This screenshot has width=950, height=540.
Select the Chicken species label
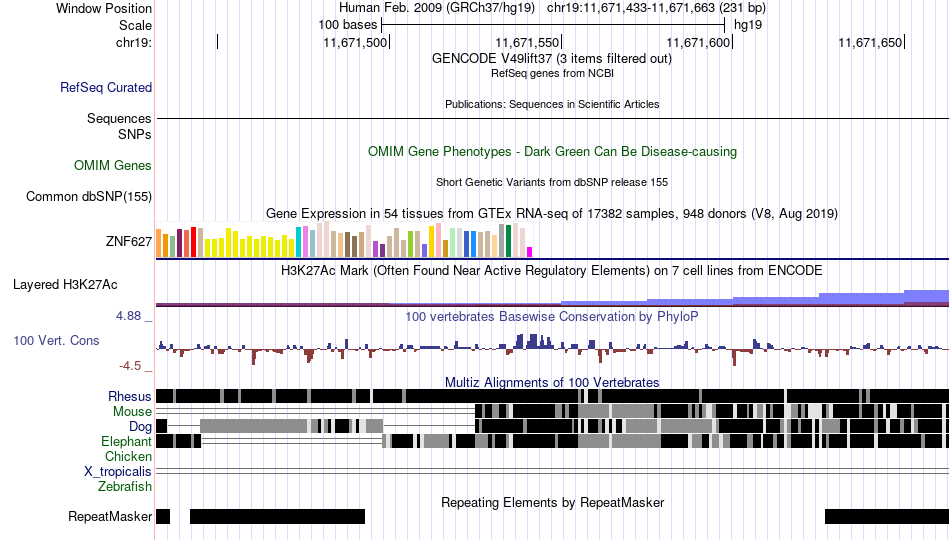128,456
